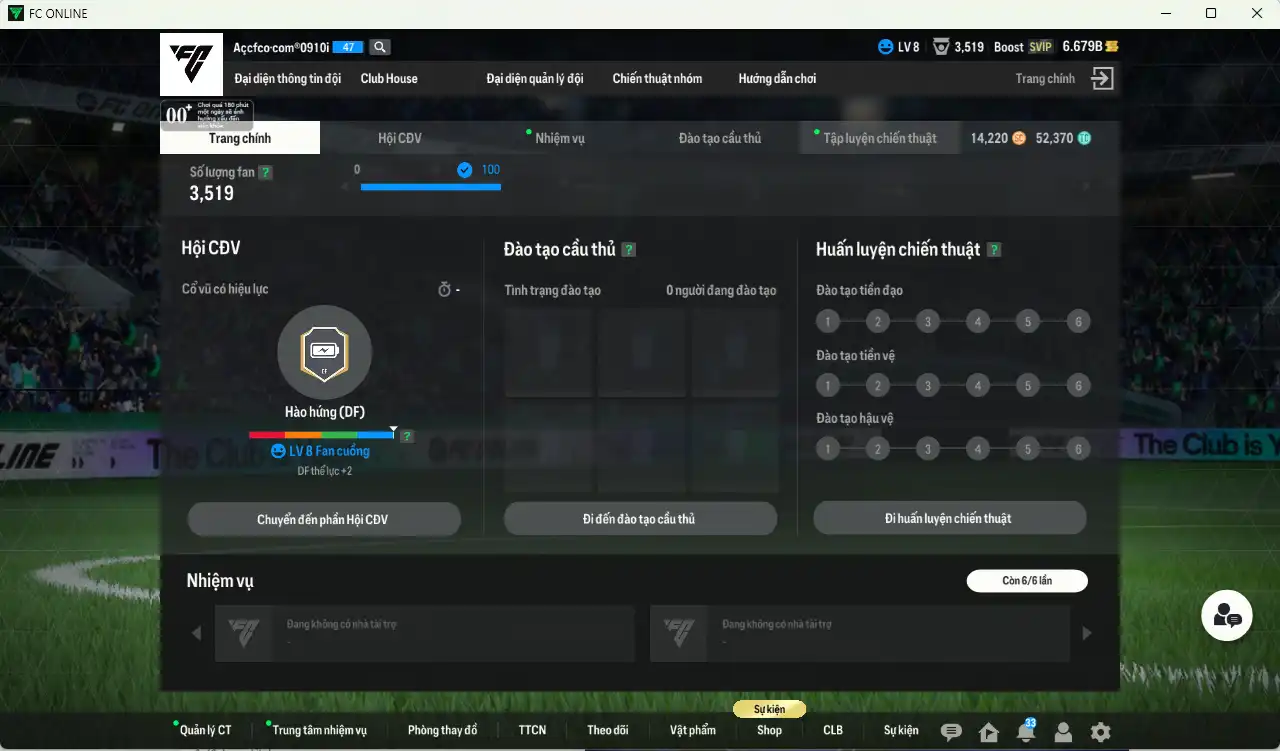Click the home icon in bottom bar
This screenshot has width=1280, height=751.
(x=989, y=732)
